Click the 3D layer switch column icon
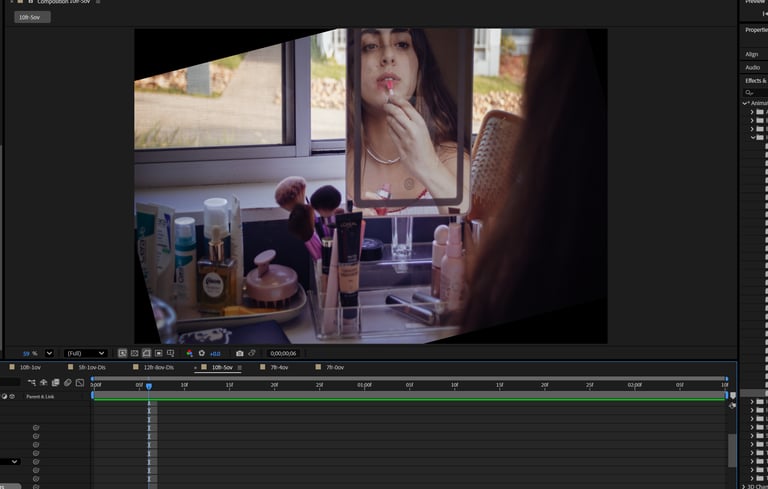 (12, 396)
